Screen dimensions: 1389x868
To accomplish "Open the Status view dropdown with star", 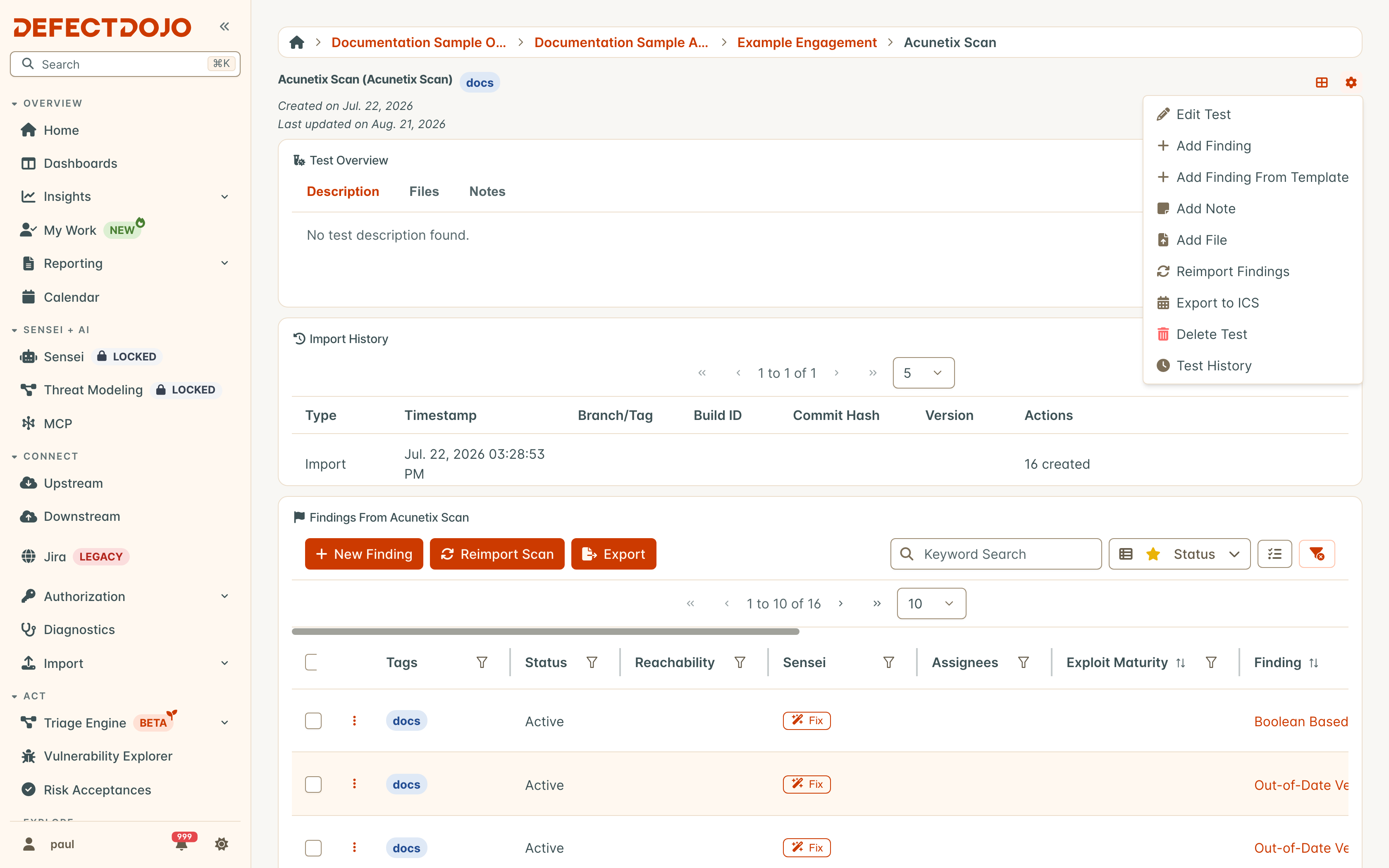I will click(x=1179, y=554).
